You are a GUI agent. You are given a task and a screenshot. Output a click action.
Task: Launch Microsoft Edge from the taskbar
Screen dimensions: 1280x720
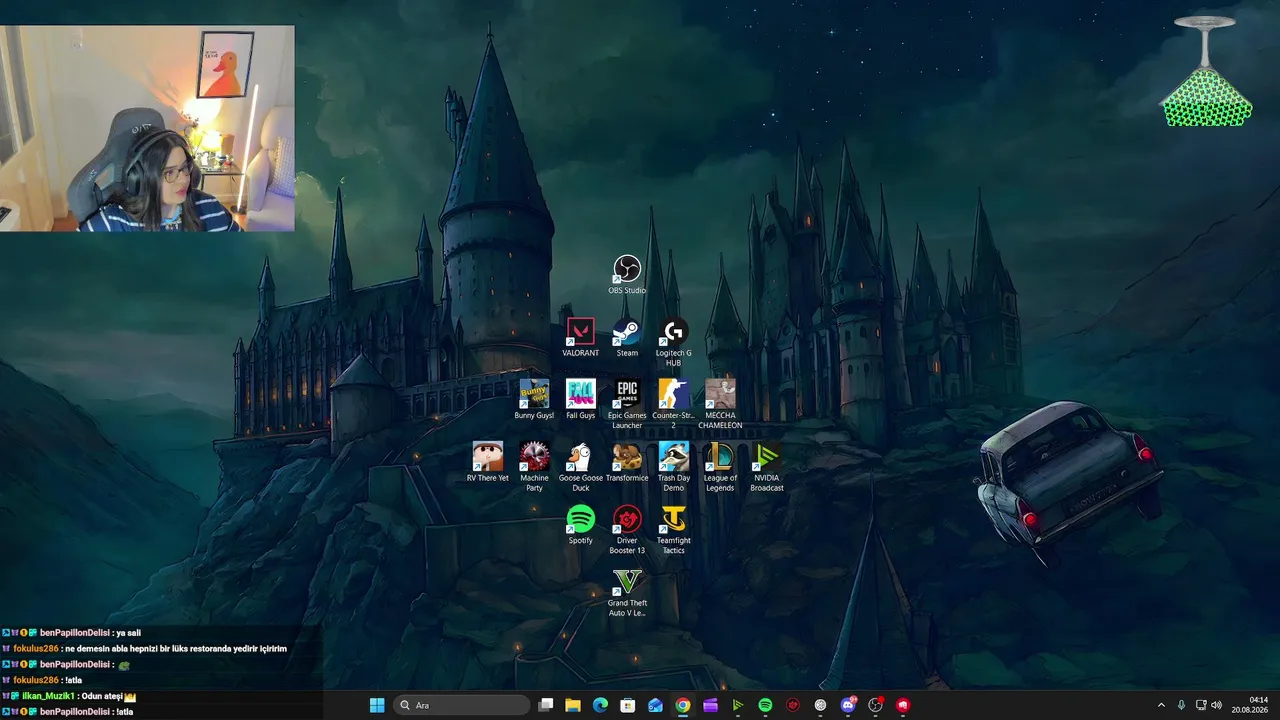pos(600,705)
